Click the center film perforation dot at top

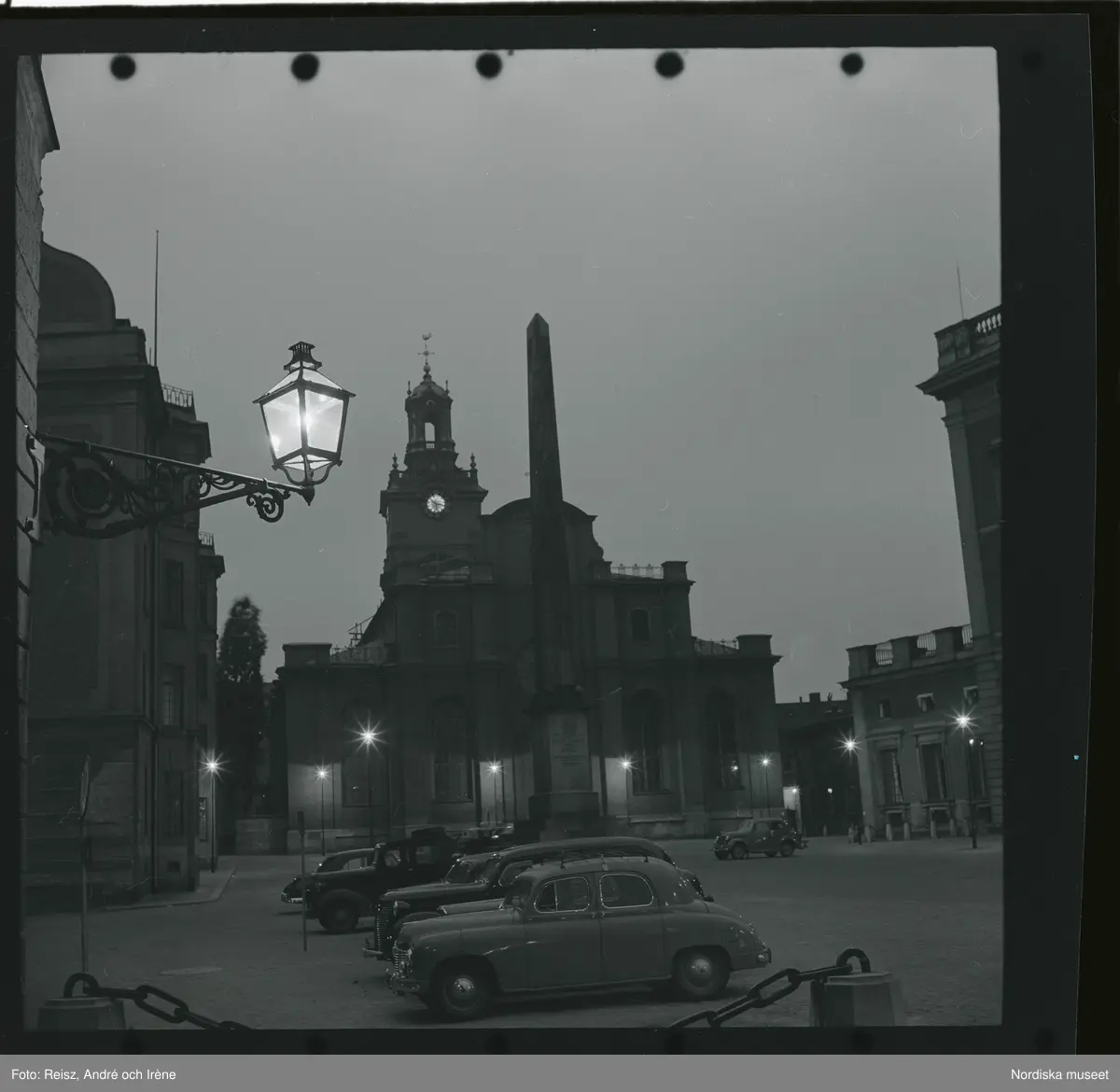(488, 64)
